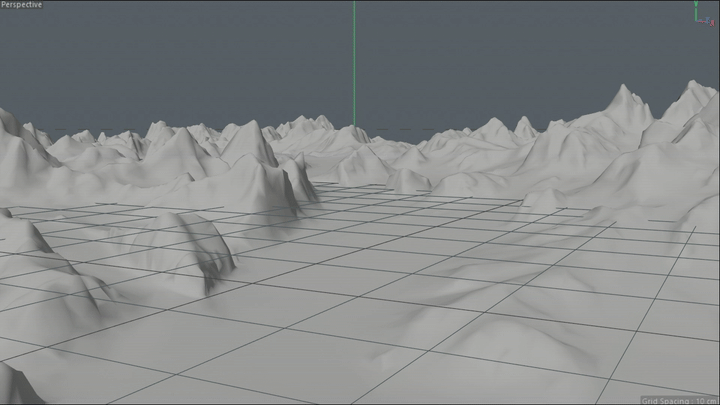Select the green world Y axis line
Image resolution: width=720 pixels, height=405 pixels.
pos(354,63)
